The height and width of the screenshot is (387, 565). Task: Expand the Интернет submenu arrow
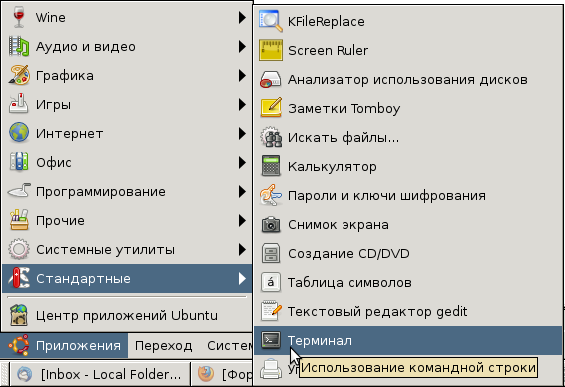[242, 133]
